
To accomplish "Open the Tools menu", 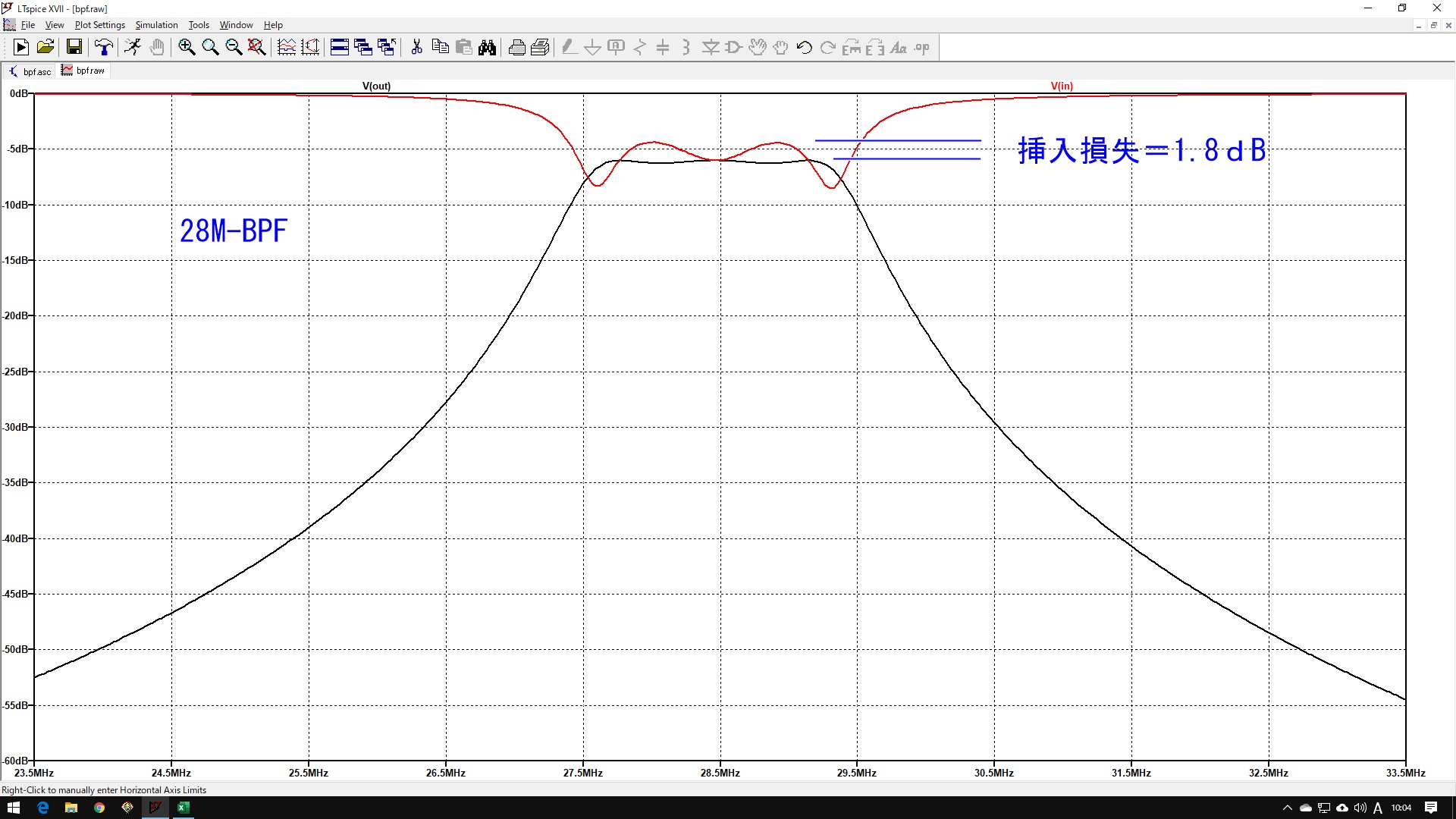I will pos(199,25).
